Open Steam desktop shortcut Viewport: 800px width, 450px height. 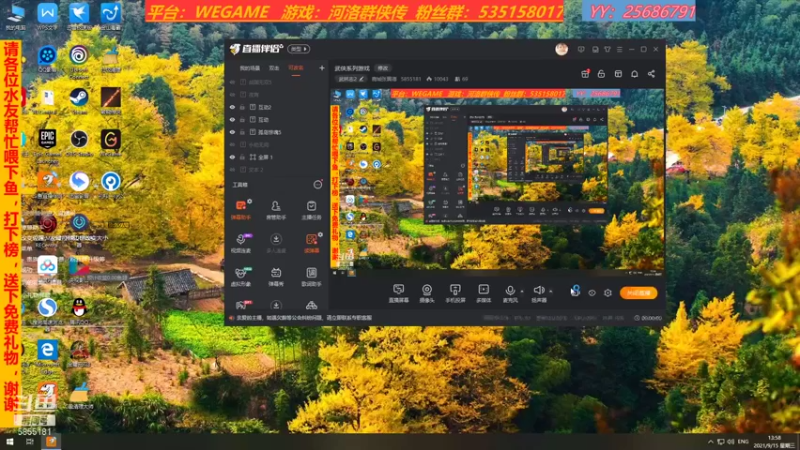tap(79, 100)
